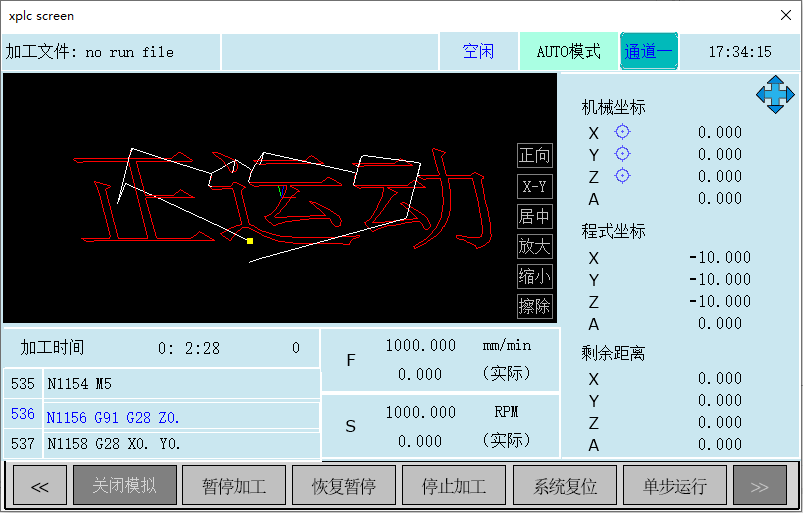Click the yellow tool position marker
The height and width of the screenshot is (513, 803).
click(x=250, y=241)
